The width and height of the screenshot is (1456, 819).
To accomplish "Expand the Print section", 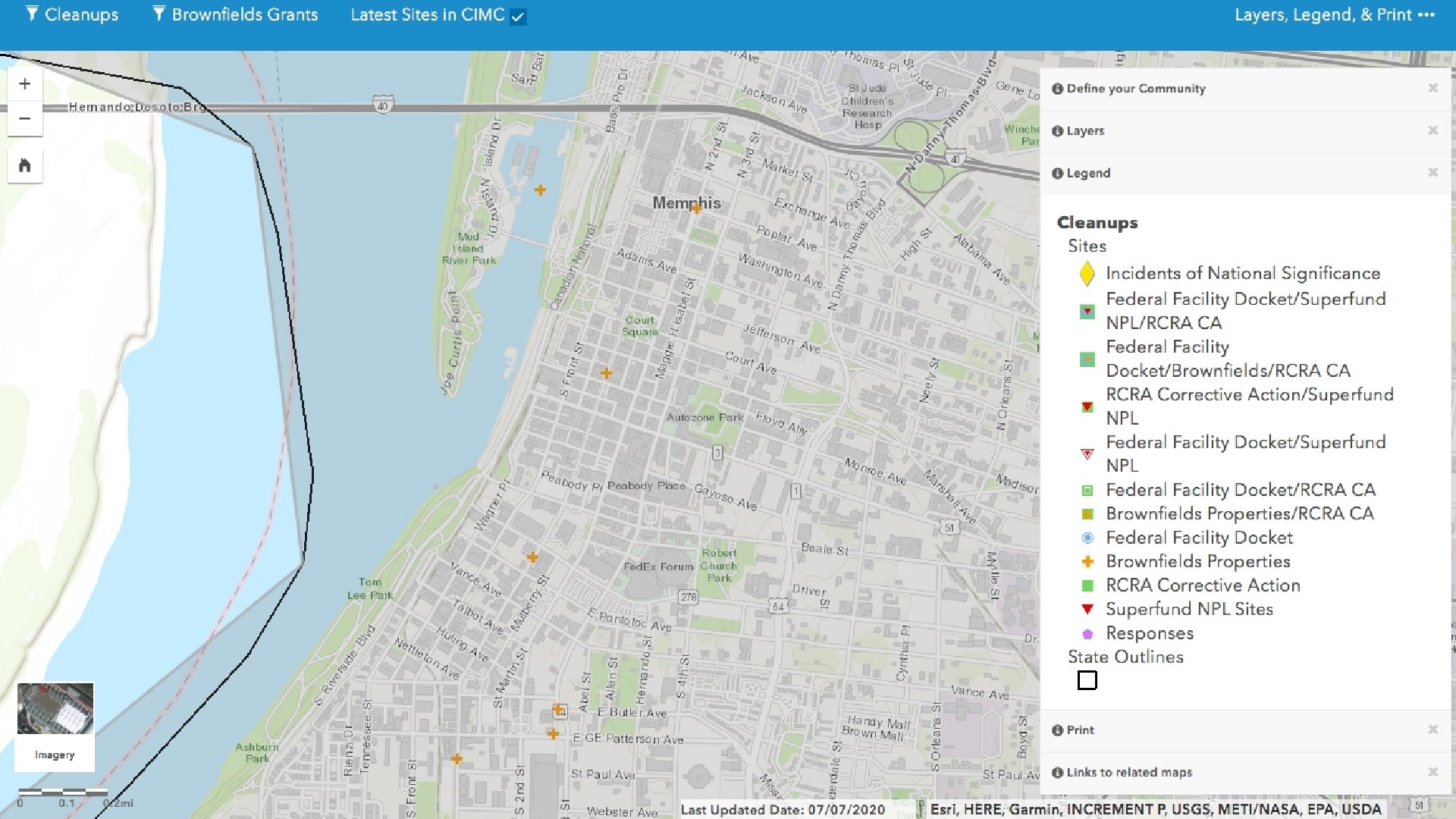I will point(1080,730).
